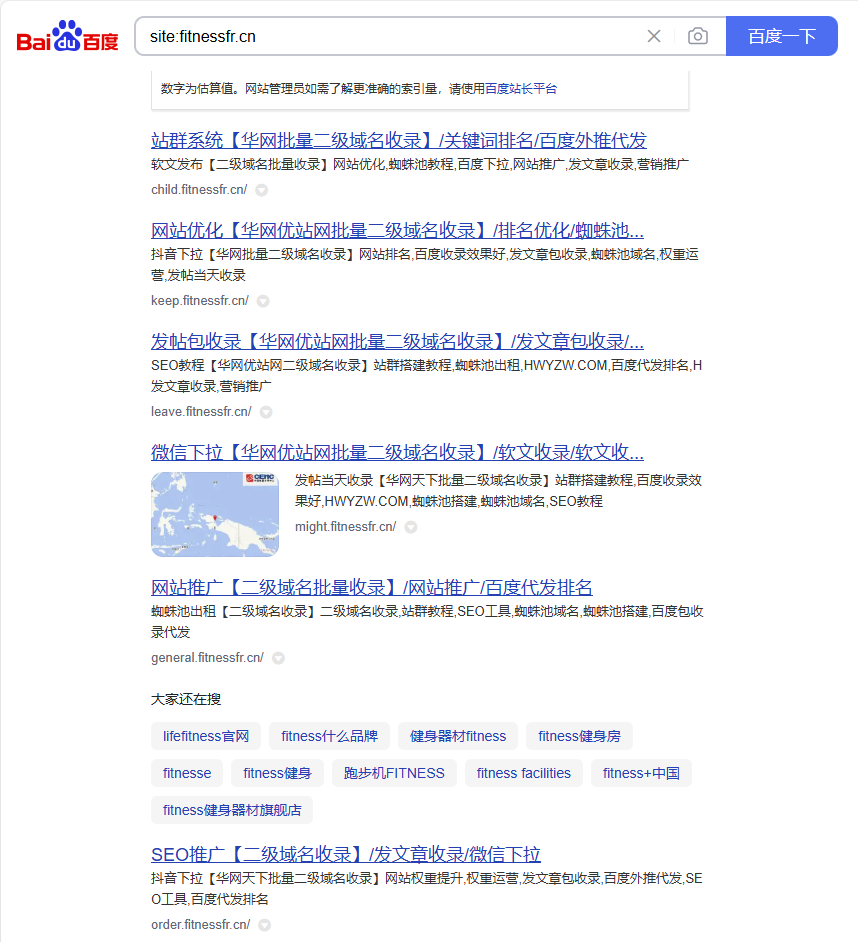Open result titled 站群系统【华网批量二级域名收录】

tap(398, 141)
